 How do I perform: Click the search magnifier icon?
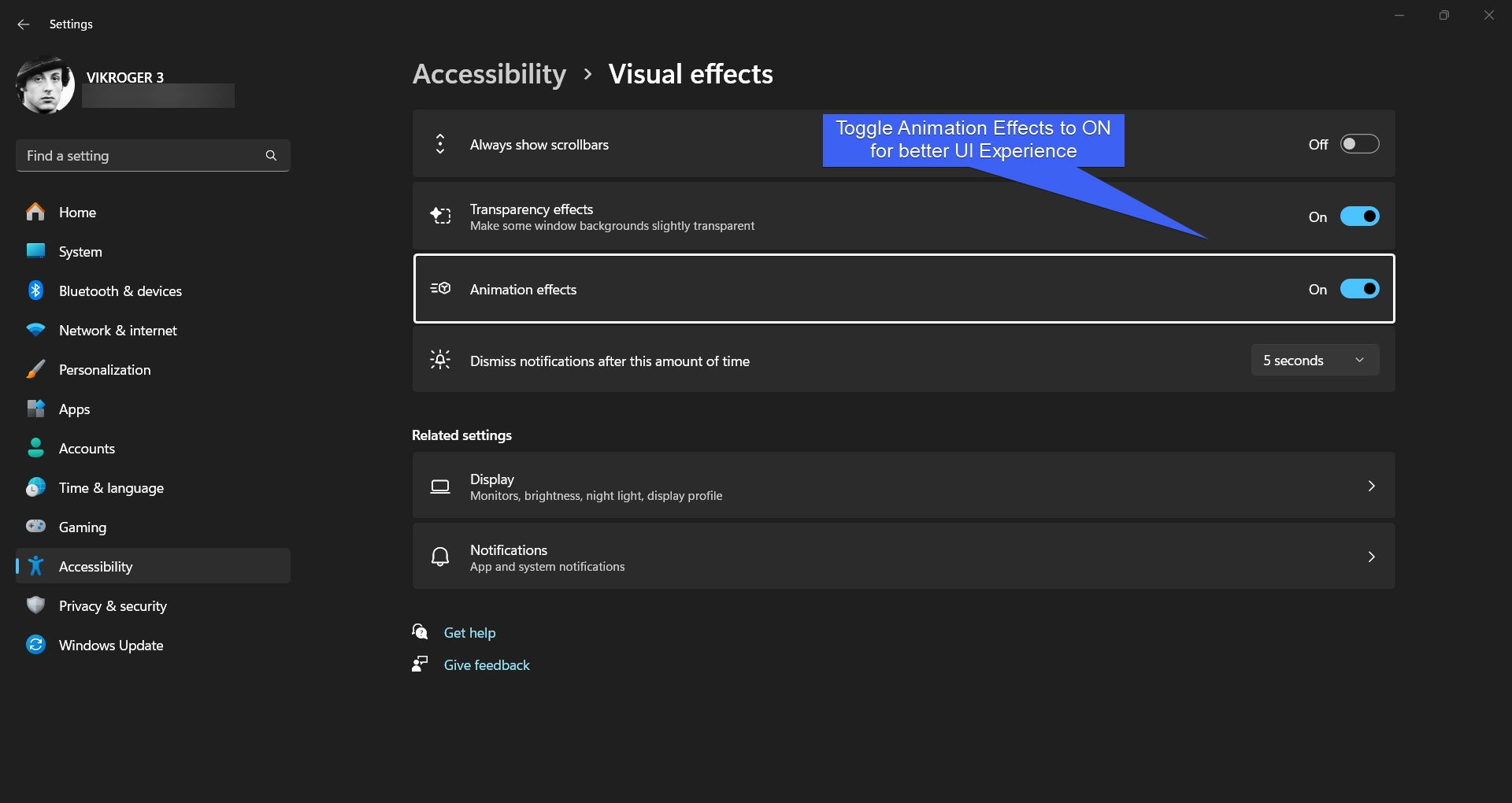[x=271, y=156]
